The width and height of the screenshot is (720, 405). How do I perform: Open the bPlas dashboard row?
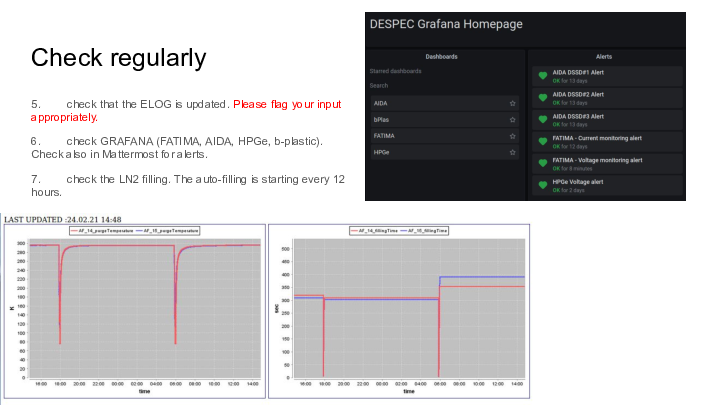click(x=445, y=120)
